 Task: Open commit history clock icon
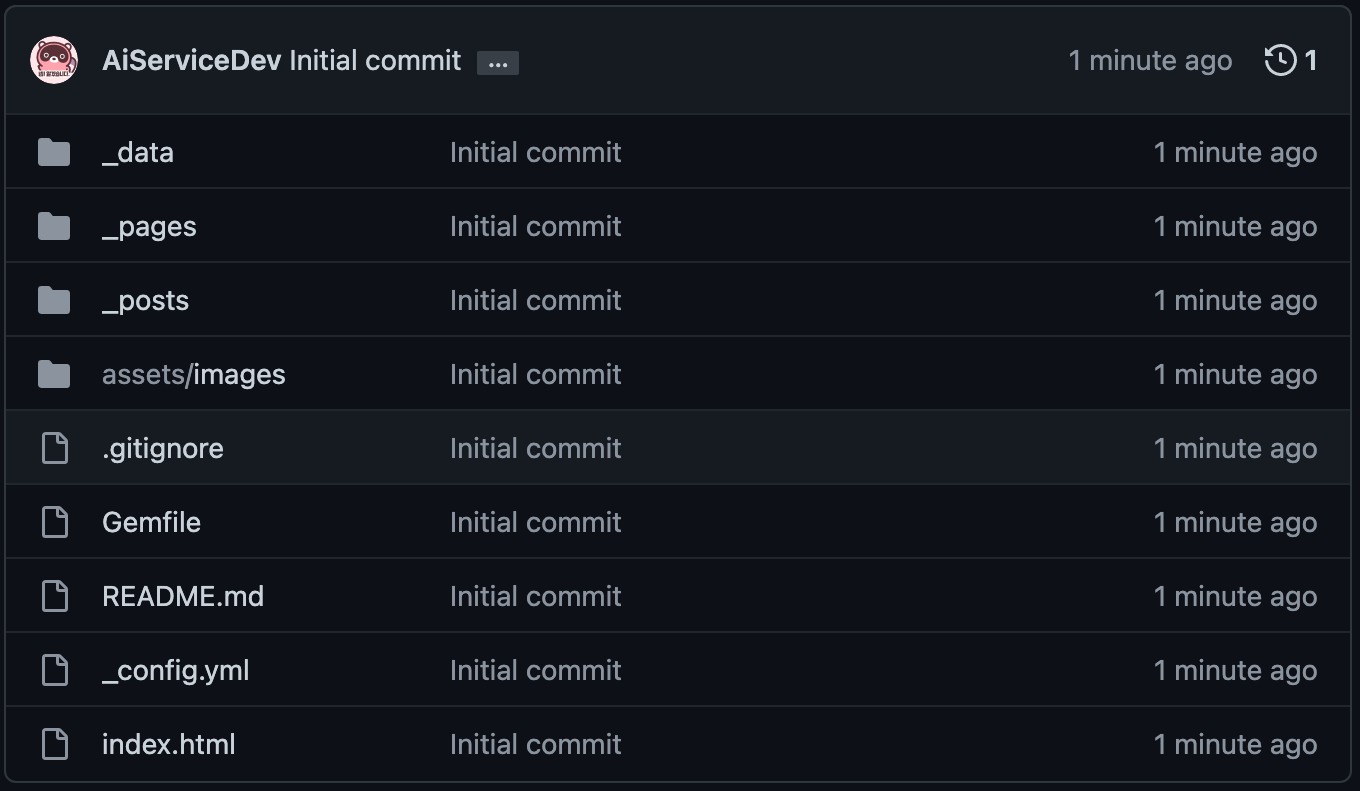pos(1280,61)
